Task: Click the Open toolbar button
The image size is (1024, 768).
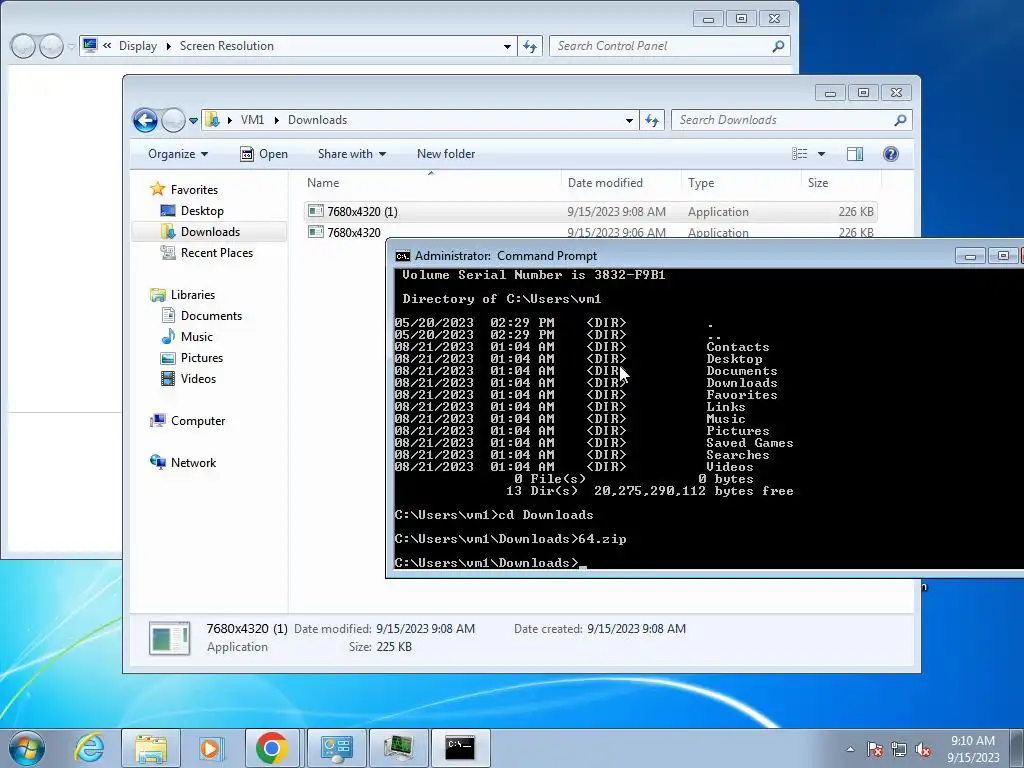Action: pos(264,154)
